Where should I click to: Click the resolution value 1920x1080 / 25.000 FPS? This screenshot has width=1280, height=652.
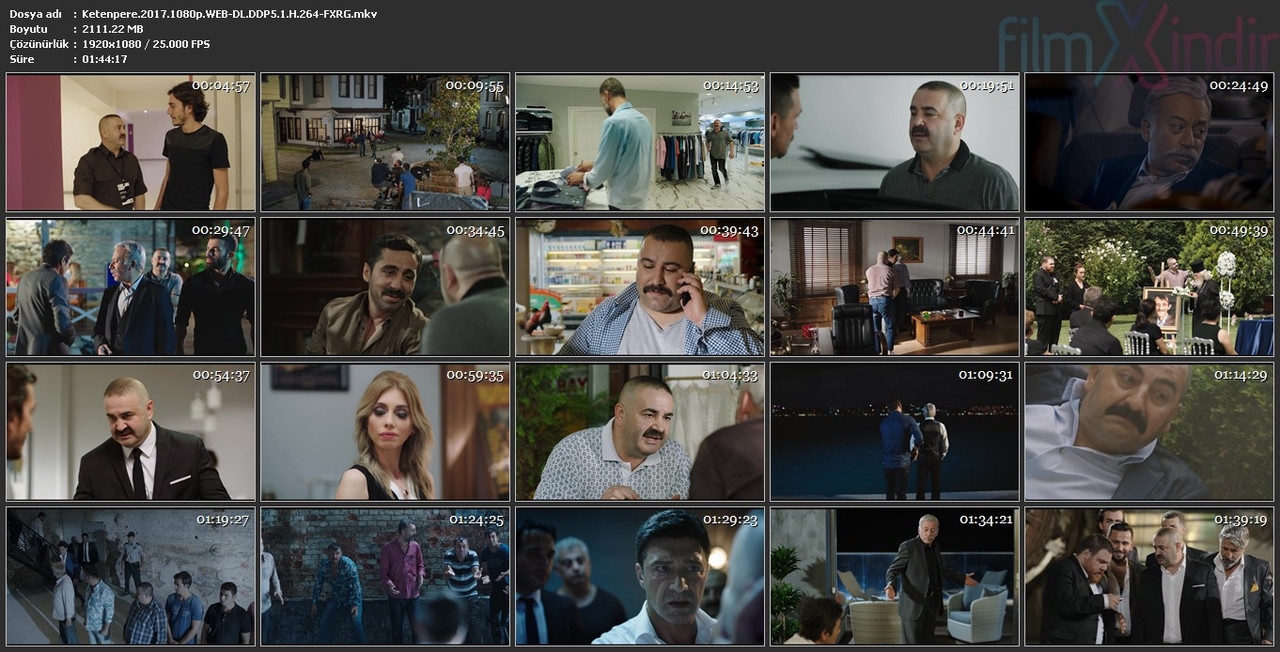pyautogui.click(x=146, y=44)
